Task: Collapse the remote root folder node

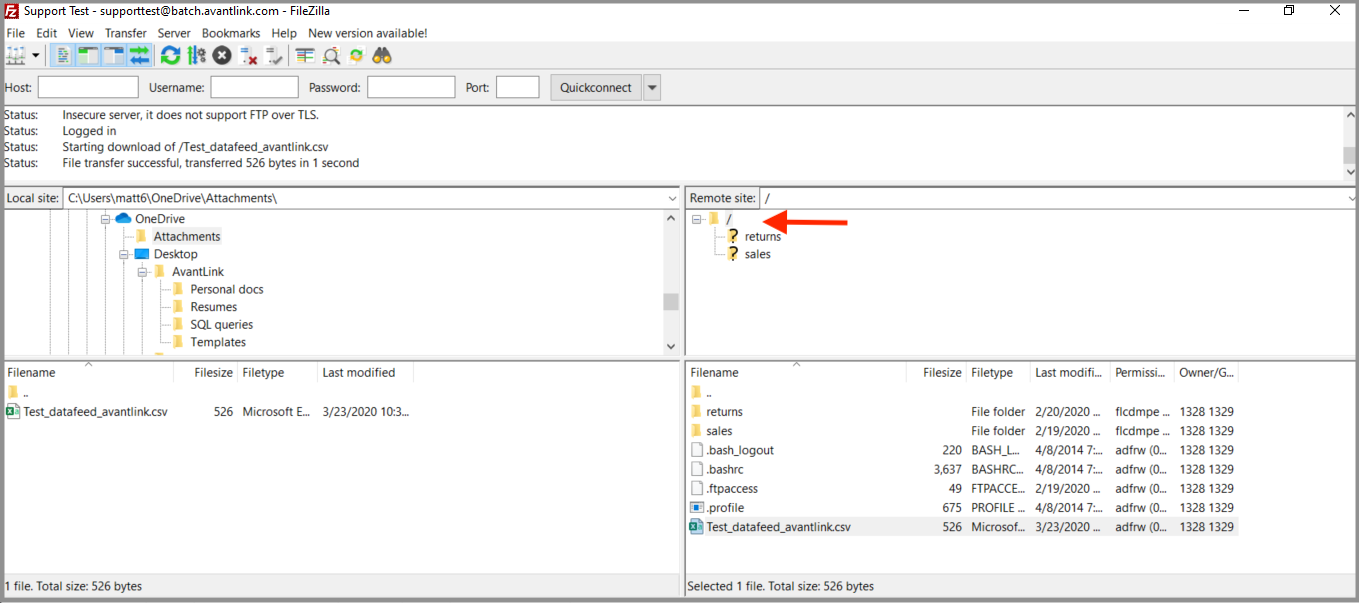Action: click(x=697, y=219)
